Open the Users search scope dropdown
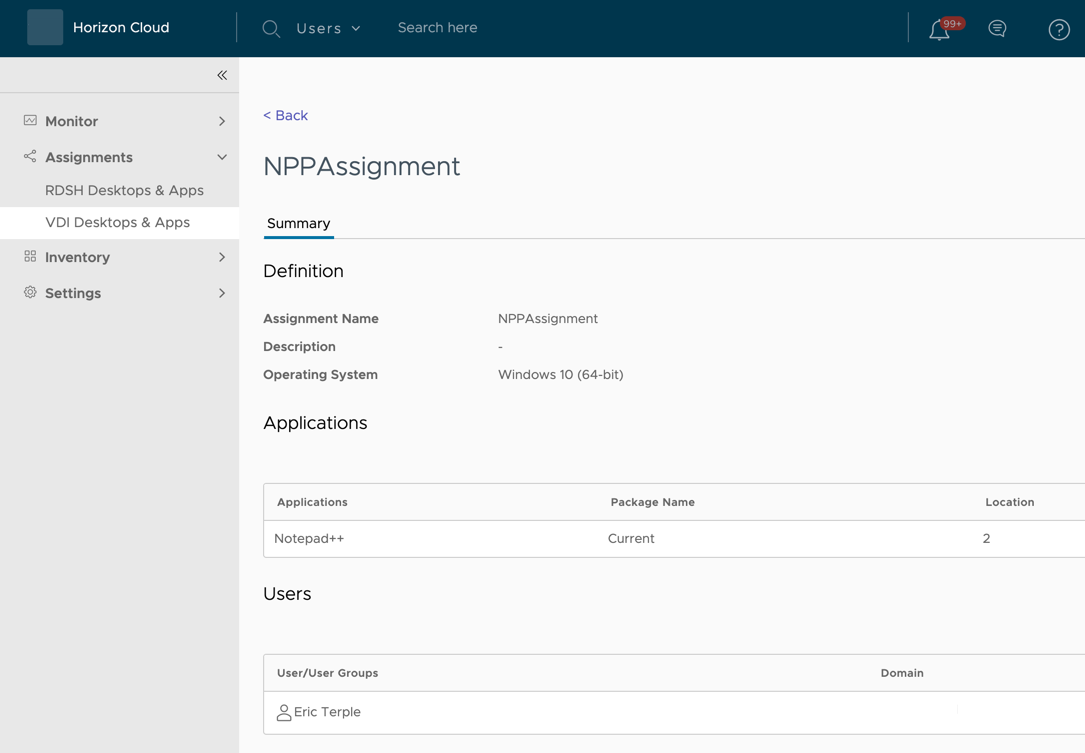Image resolution: width=1085 pixels, height=753 pixels. 328,29
